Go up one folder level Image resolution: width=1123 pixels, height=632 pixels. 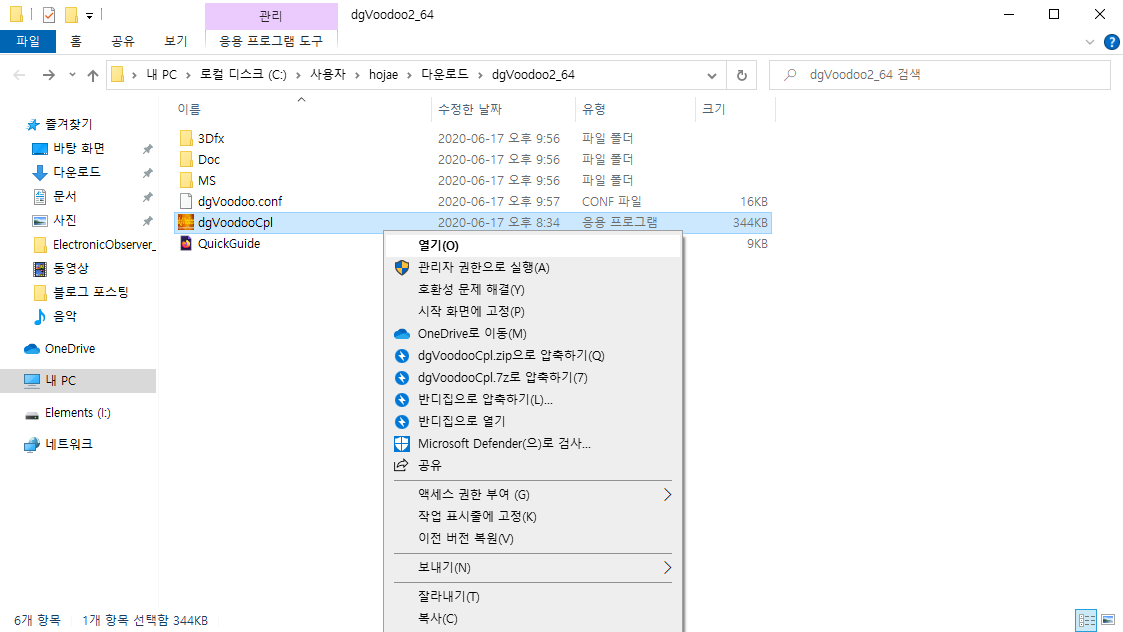(92, 75)
